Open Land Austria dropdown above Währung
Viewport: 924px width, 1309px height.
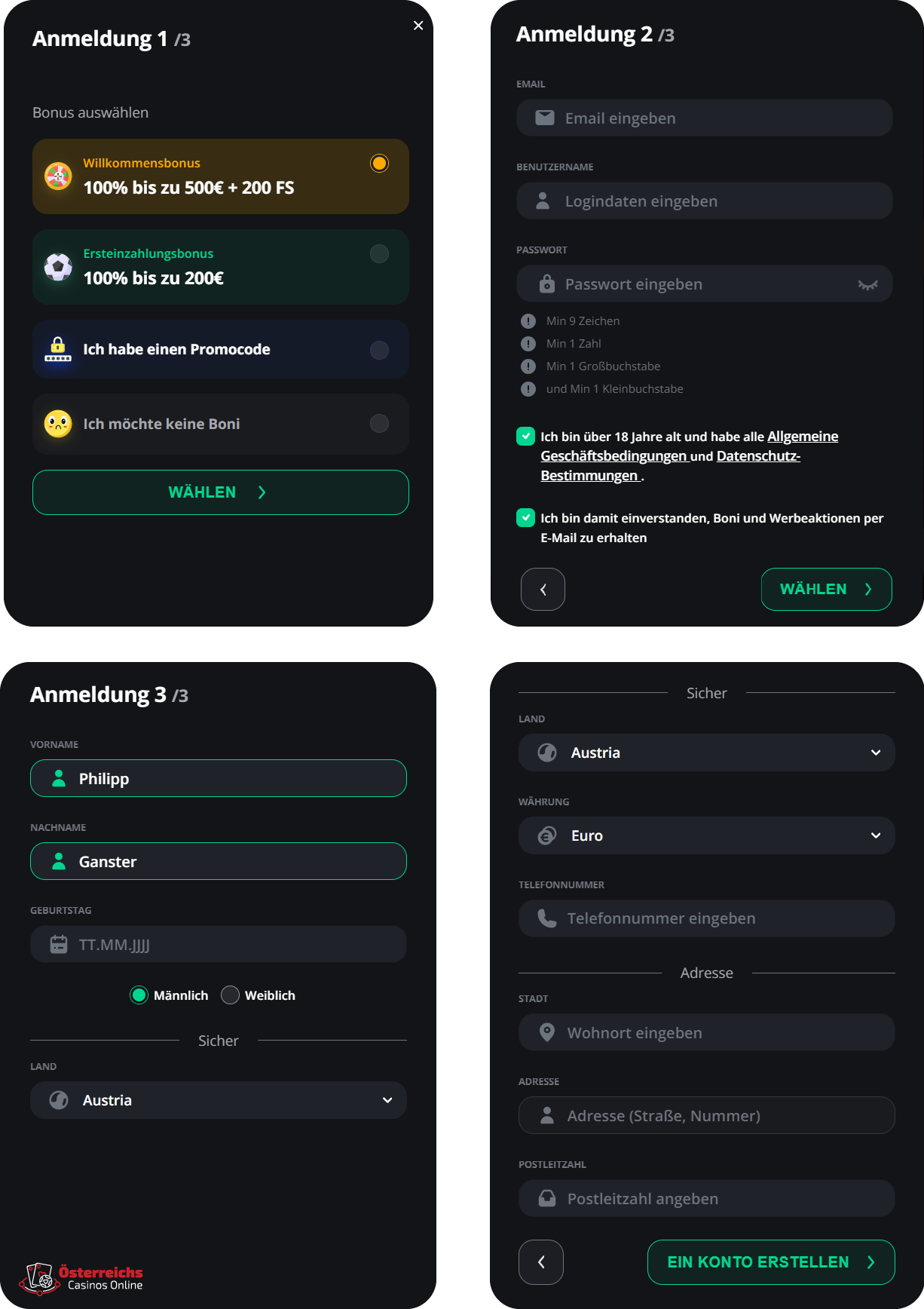706,753
